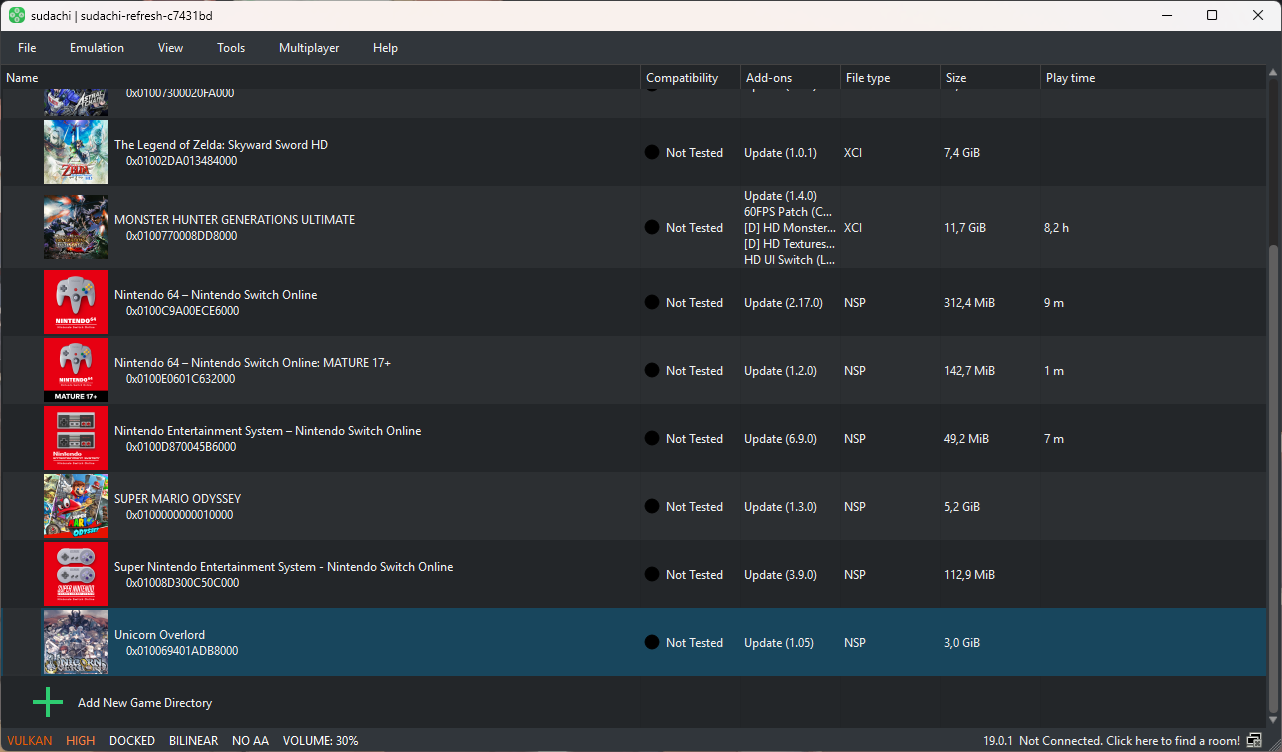Select The Legend of Zelda: Skyward Sword HD
The height and width of the screenshot is (752, 1282).
point(221,145)
